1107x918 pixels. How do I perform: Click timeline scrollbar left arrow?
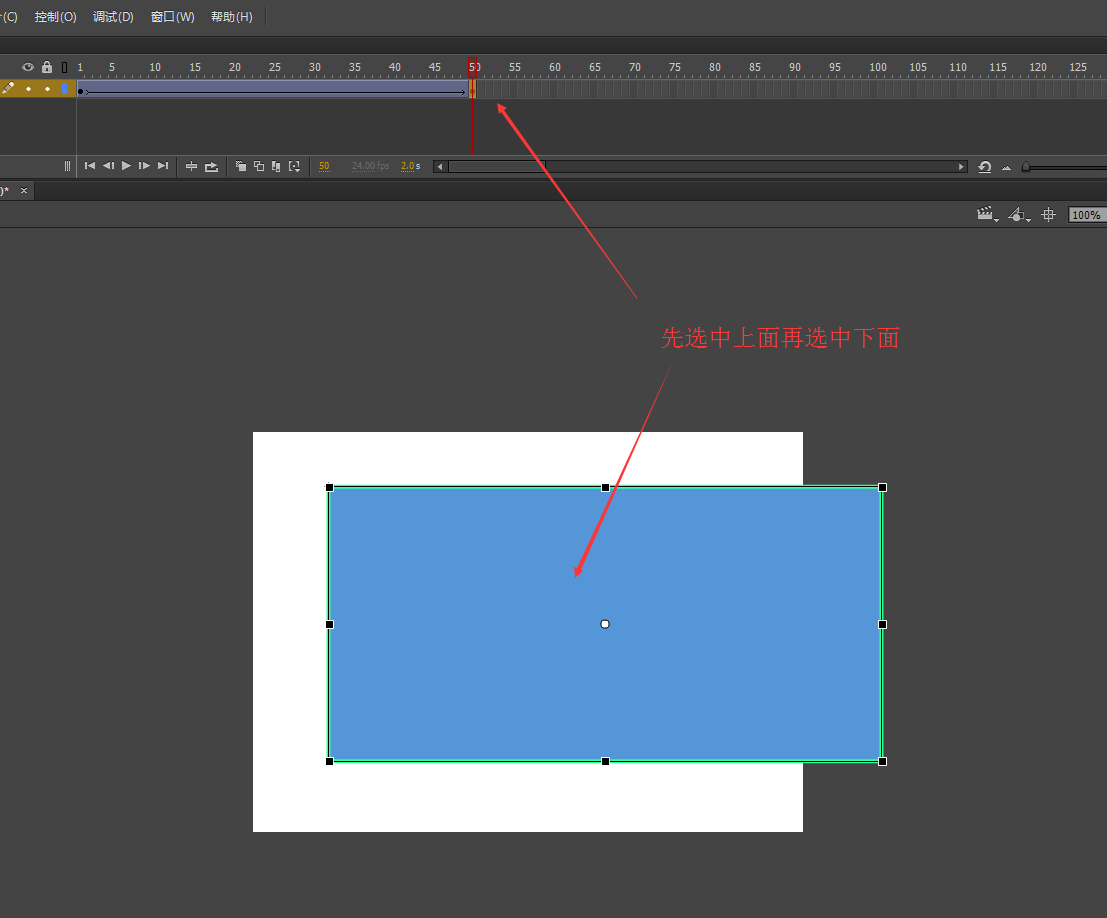[x=440, y=167]
